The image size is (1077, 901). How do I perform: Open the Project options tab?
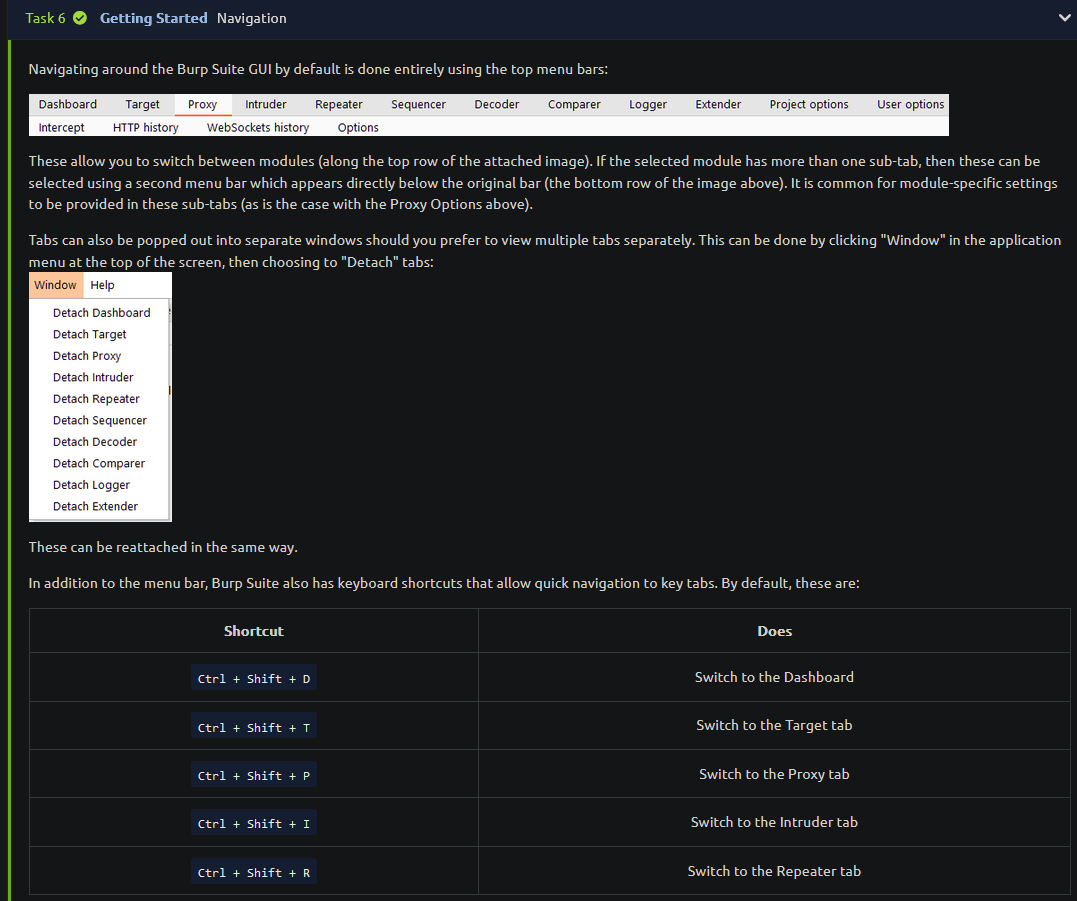tap(808, 104)
